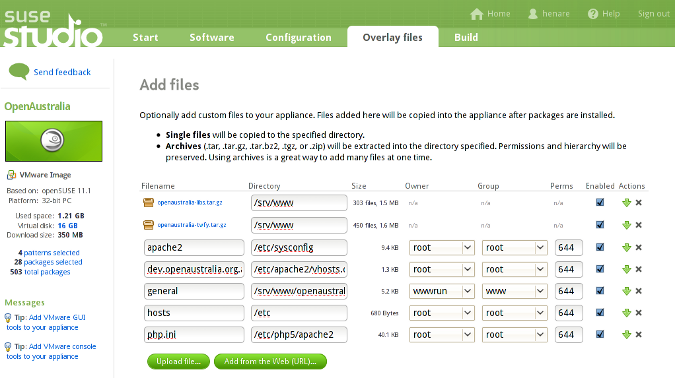
Task: Open Group dropdown for apache2
Action: click(x=514, y=248)
